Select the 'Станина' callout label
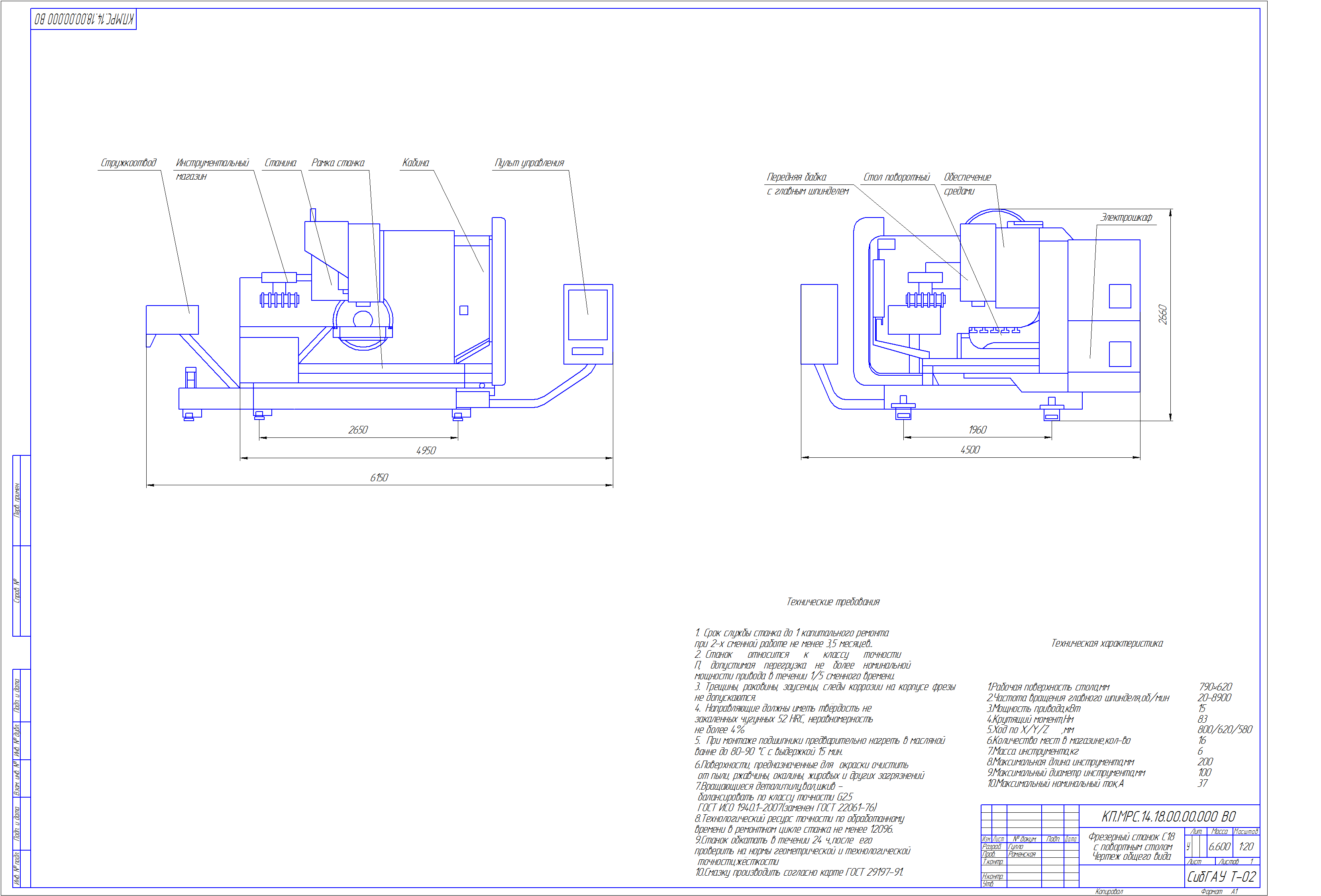 tap(280, 163)
